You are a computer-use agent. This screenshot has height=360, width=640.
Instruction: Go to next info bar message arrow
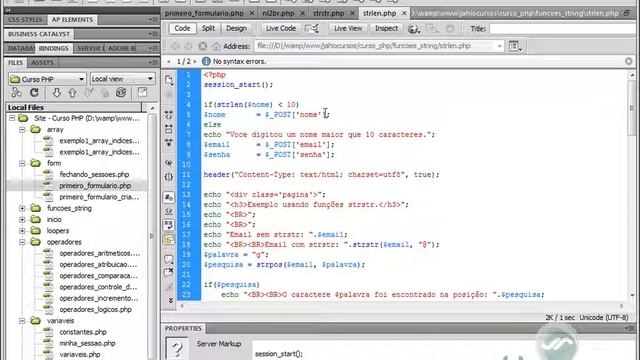195,62
